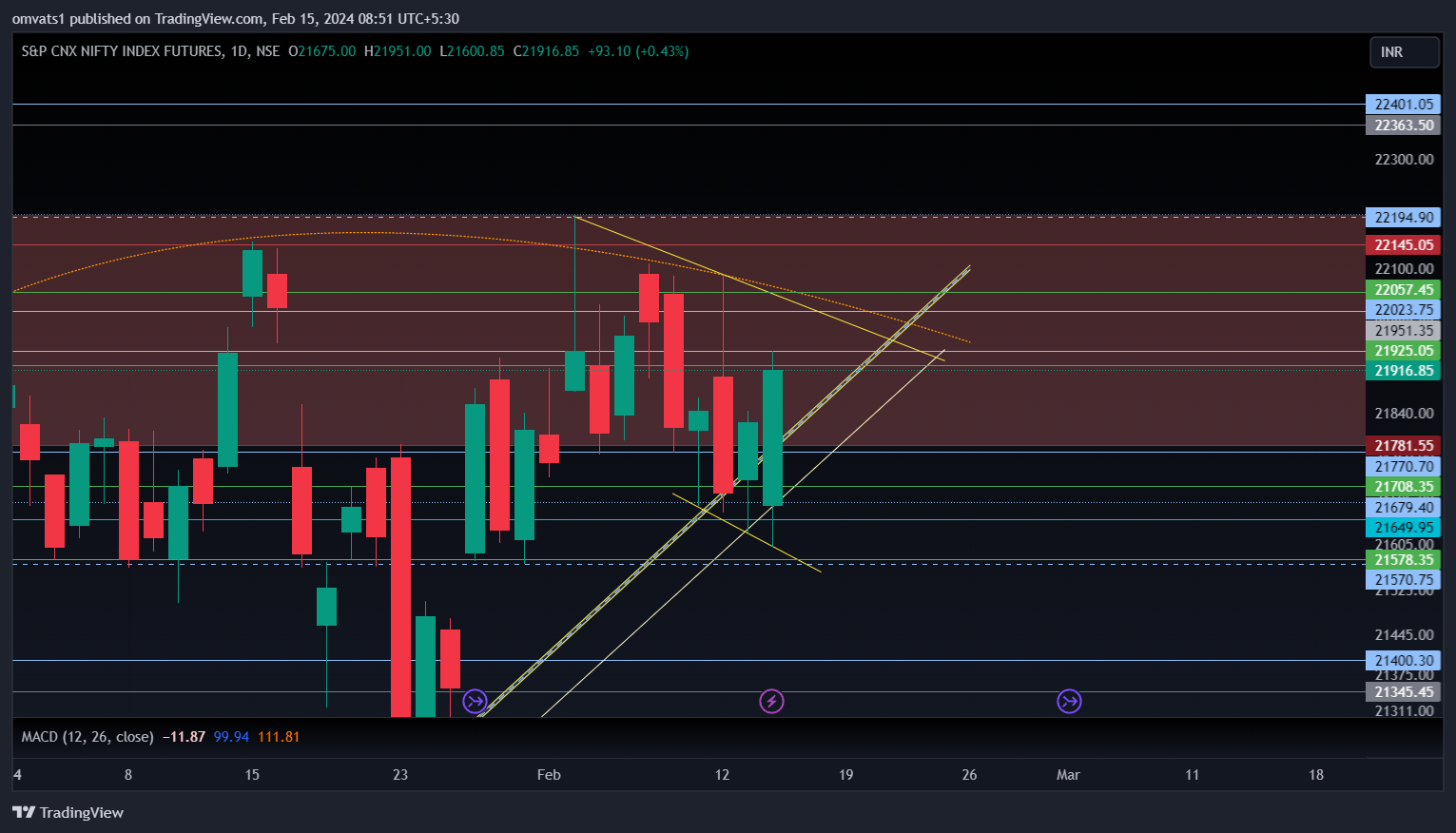The height and width of the screenshot is (833, 1456).
Task: Click the Mar label on the time axis
Action: tap(1068, 775)
